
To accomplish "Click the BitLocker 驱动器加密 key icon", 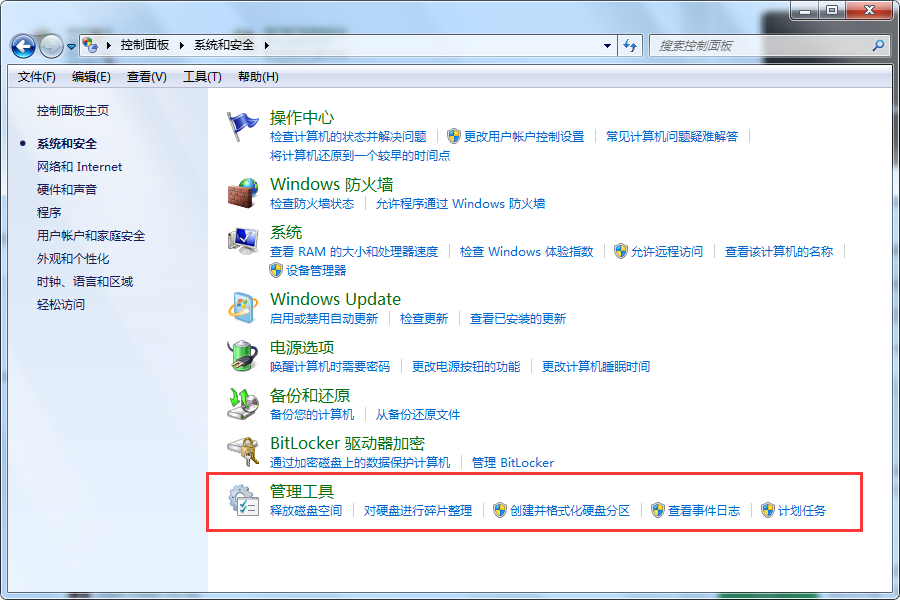I will (x=243, y=452).
